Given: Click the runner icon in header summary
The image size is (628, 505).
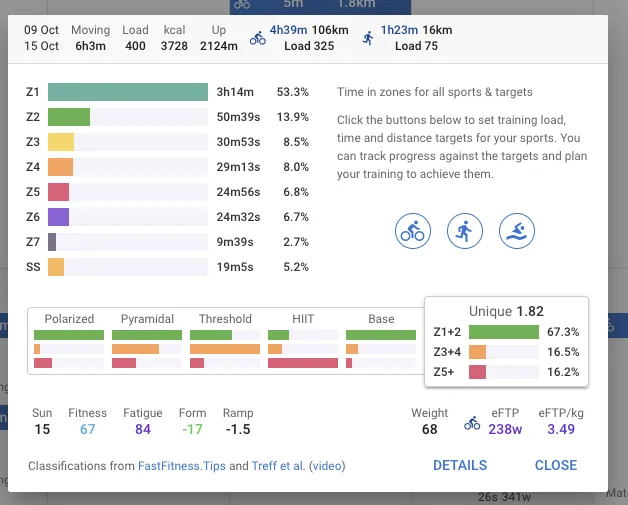Looking at the screenshot, I should [x=368, y=38].
